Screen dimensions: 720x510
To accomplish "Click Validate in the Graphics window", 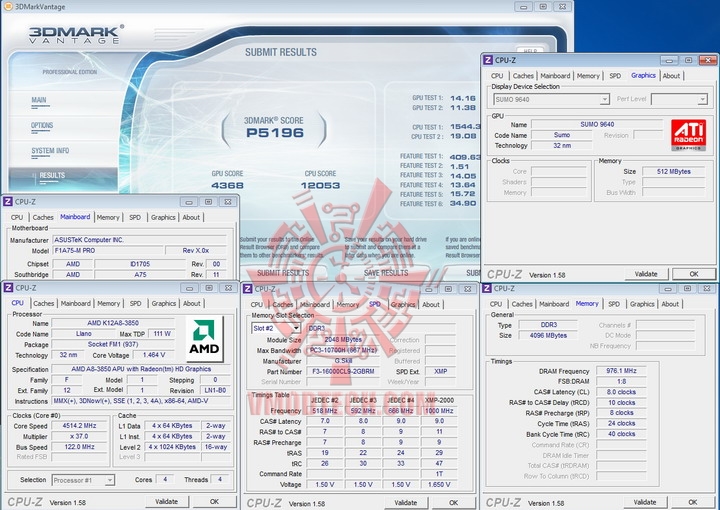I will (646, 274).
